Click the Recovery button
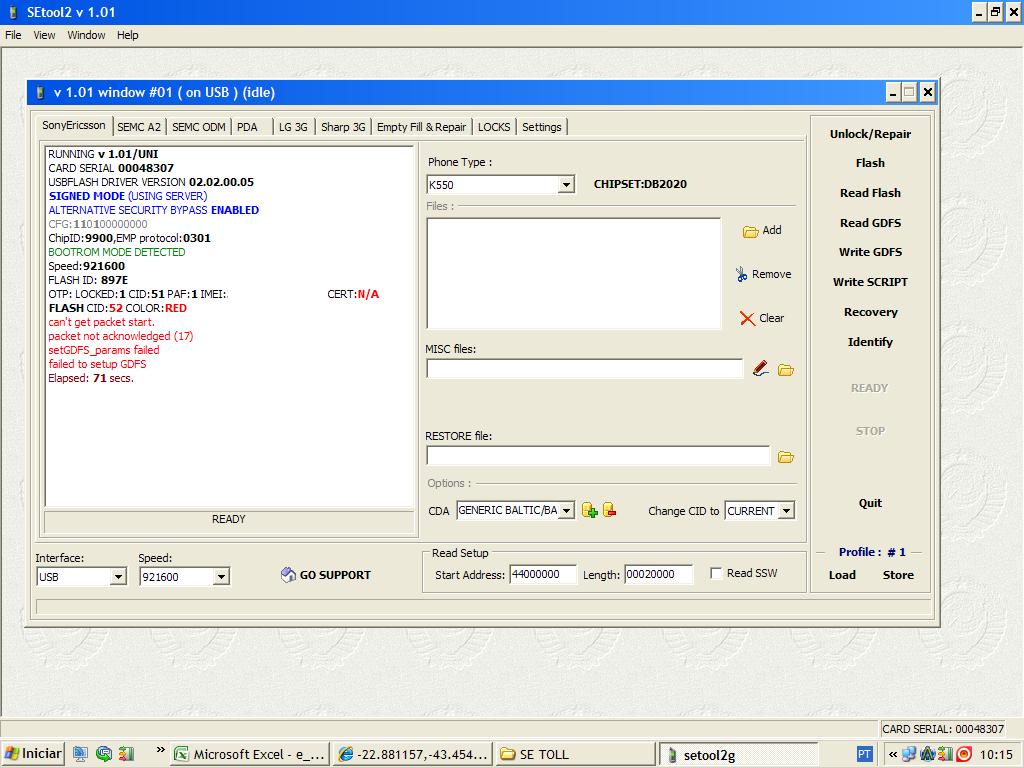This screenshot has width=1024, height=768. point(871,312)
